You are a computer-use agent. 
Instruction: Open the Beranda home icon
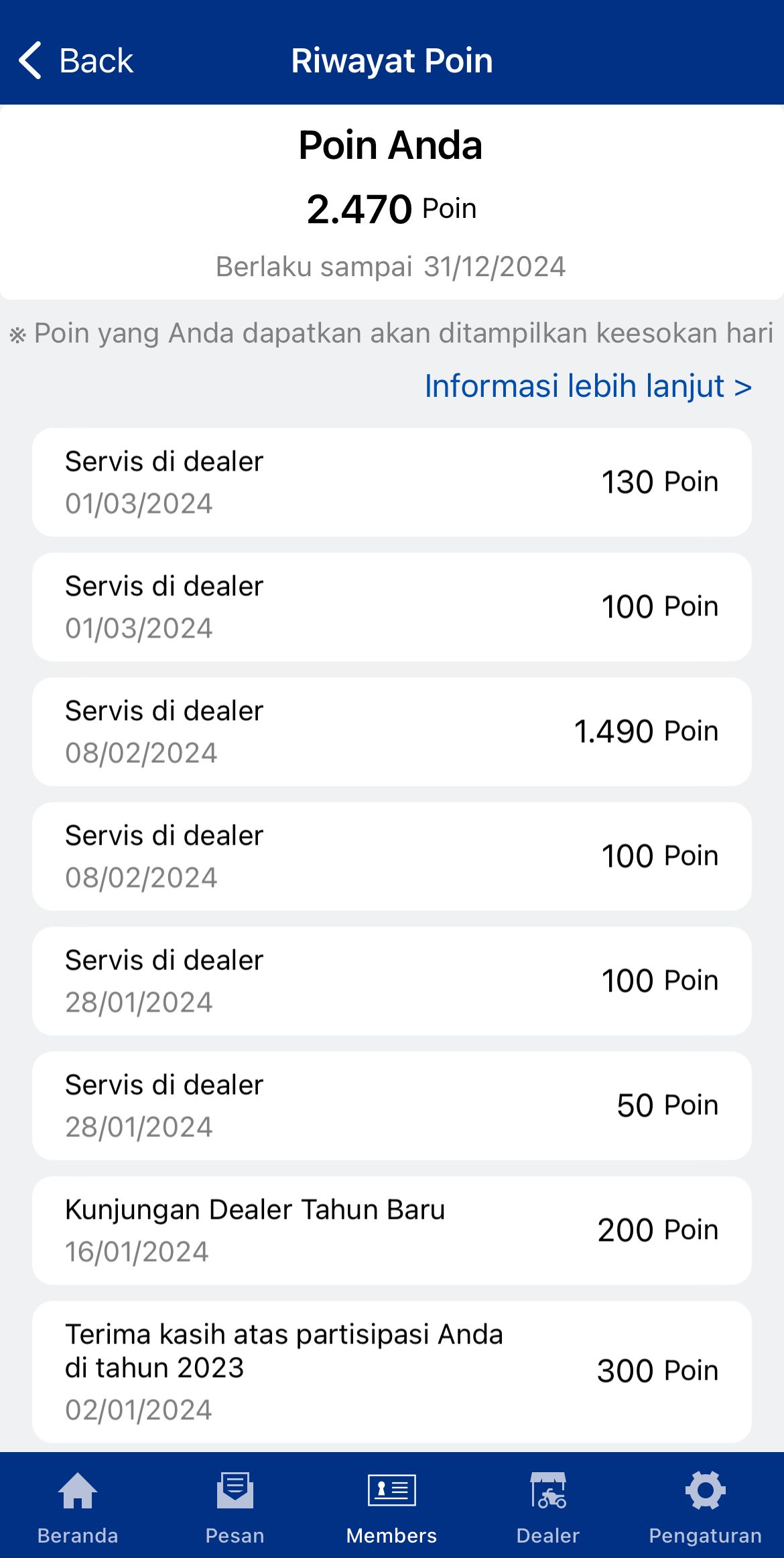(x=78, y=1491)
